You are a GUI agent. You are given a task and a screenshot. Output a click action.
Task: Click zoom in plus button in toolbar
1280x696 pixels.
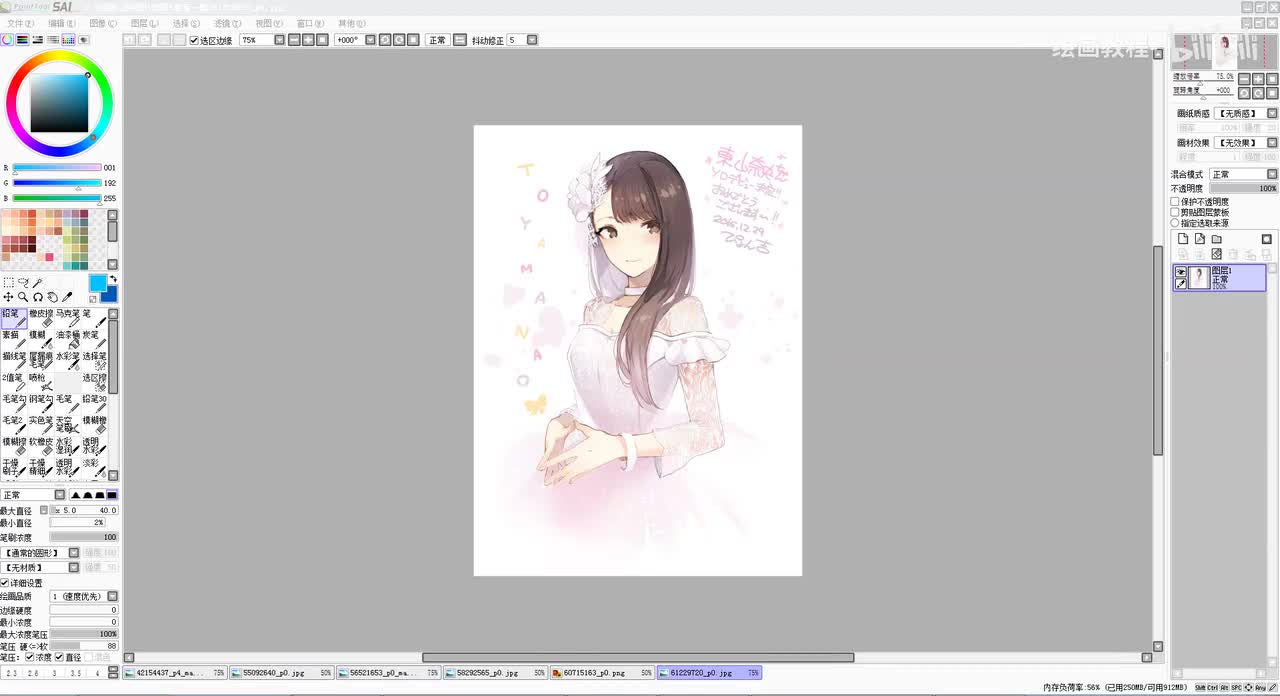click(x=308, y=40)
